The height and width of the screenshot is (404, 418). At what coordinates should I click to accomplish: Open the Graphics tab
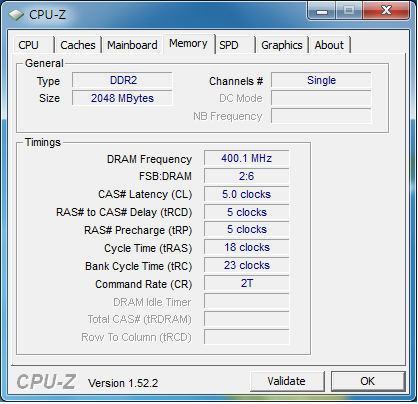282,45
